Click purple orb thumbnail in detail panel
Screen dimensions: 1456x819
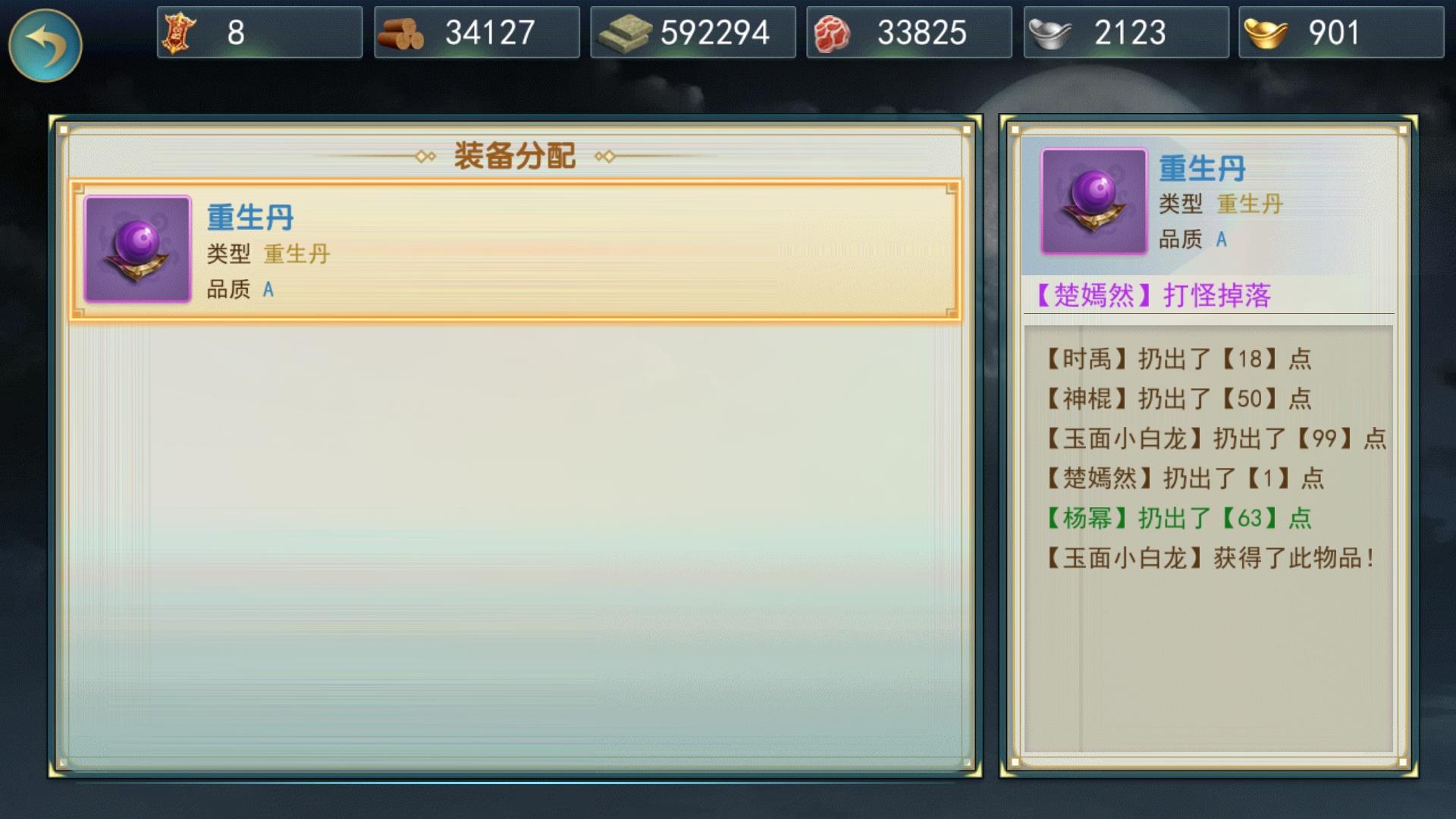pyautogui.click(x=1094, y=201)
